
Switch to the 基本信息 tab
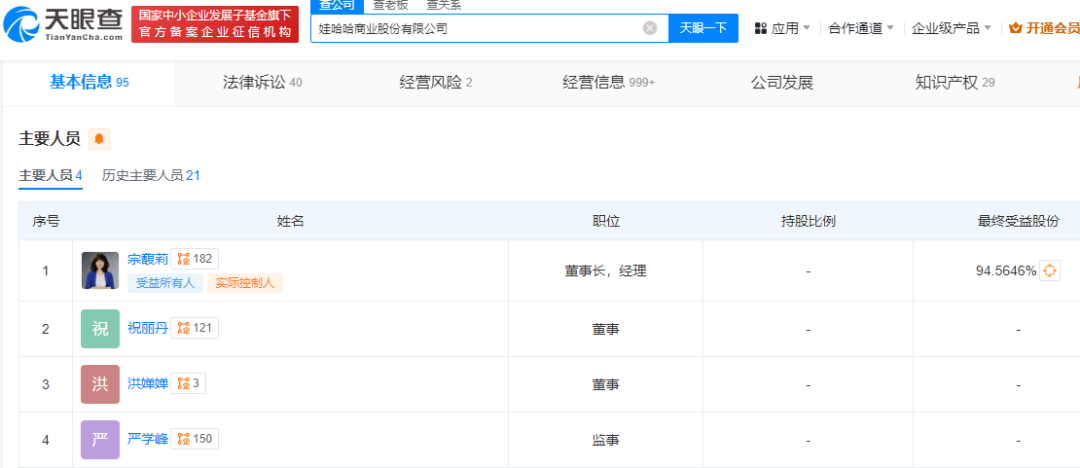click(x=89, y=83)
